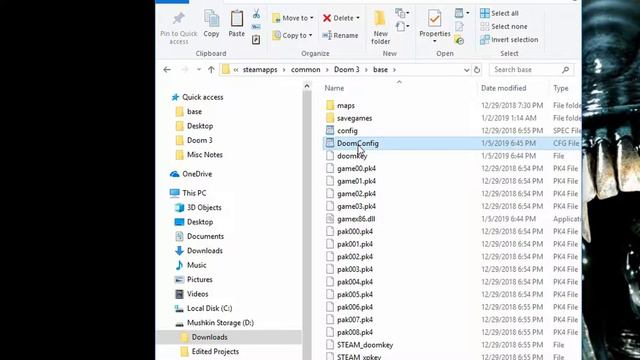
Task: Click Invert selection
Action: click(509, 40)
